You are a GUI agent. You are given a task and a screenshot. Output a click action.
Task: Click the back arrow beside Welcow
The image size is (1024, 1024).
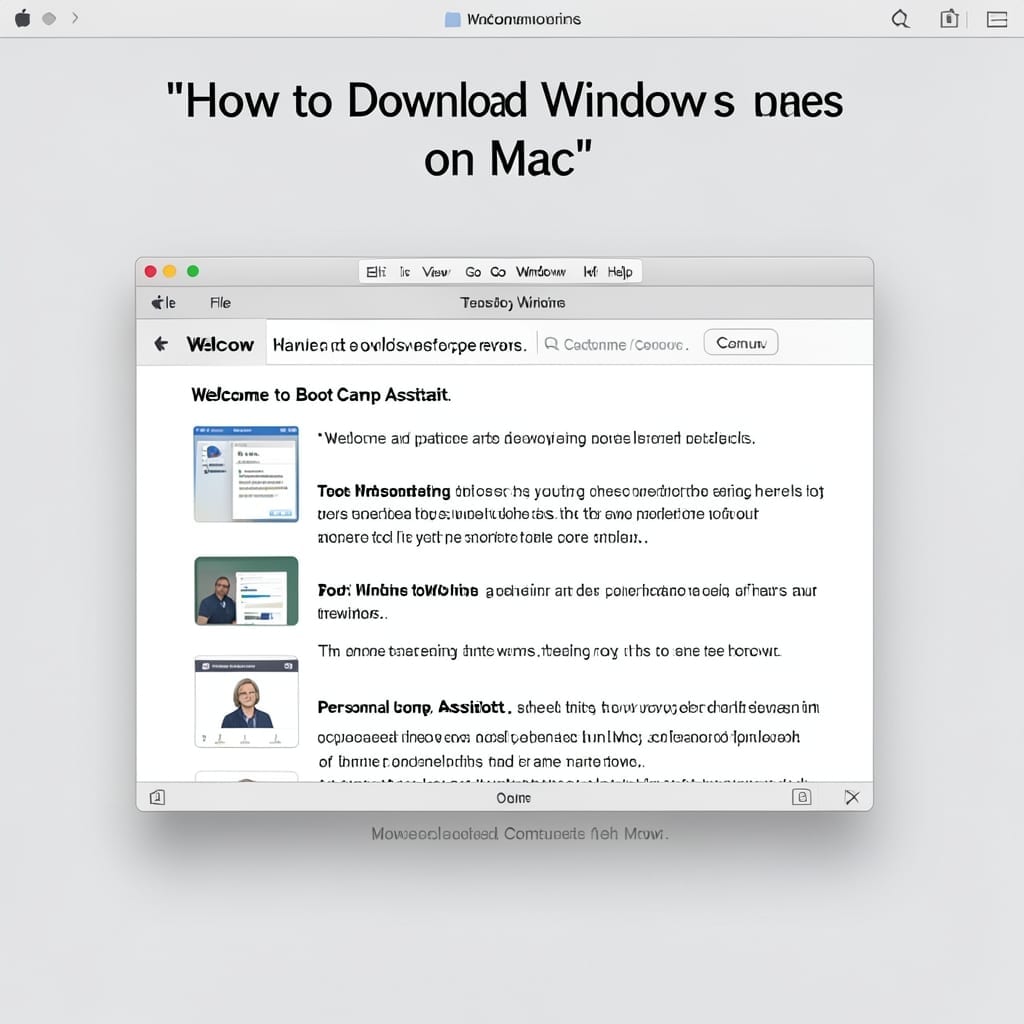coord(161,344)
